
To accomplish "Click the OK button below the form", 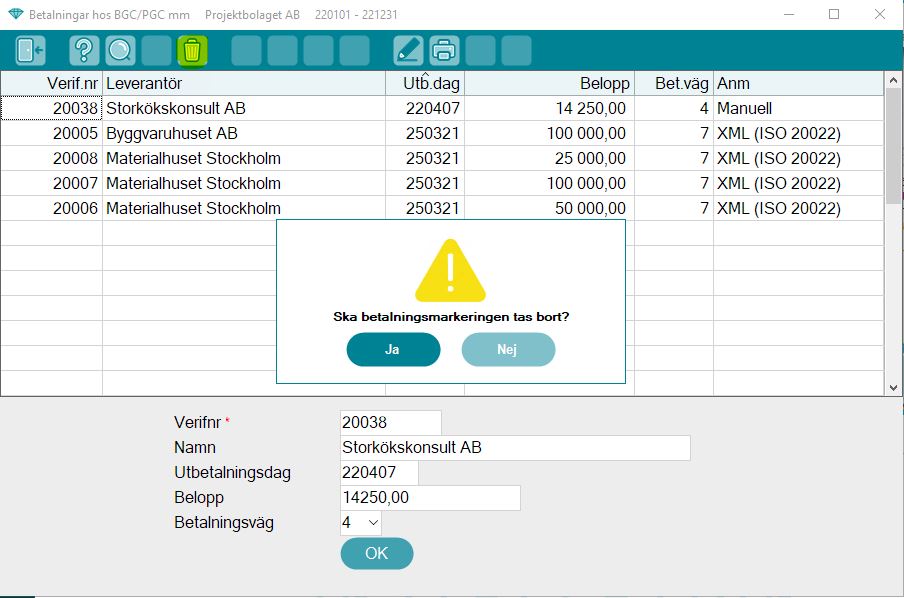I will tap(376, 554).
